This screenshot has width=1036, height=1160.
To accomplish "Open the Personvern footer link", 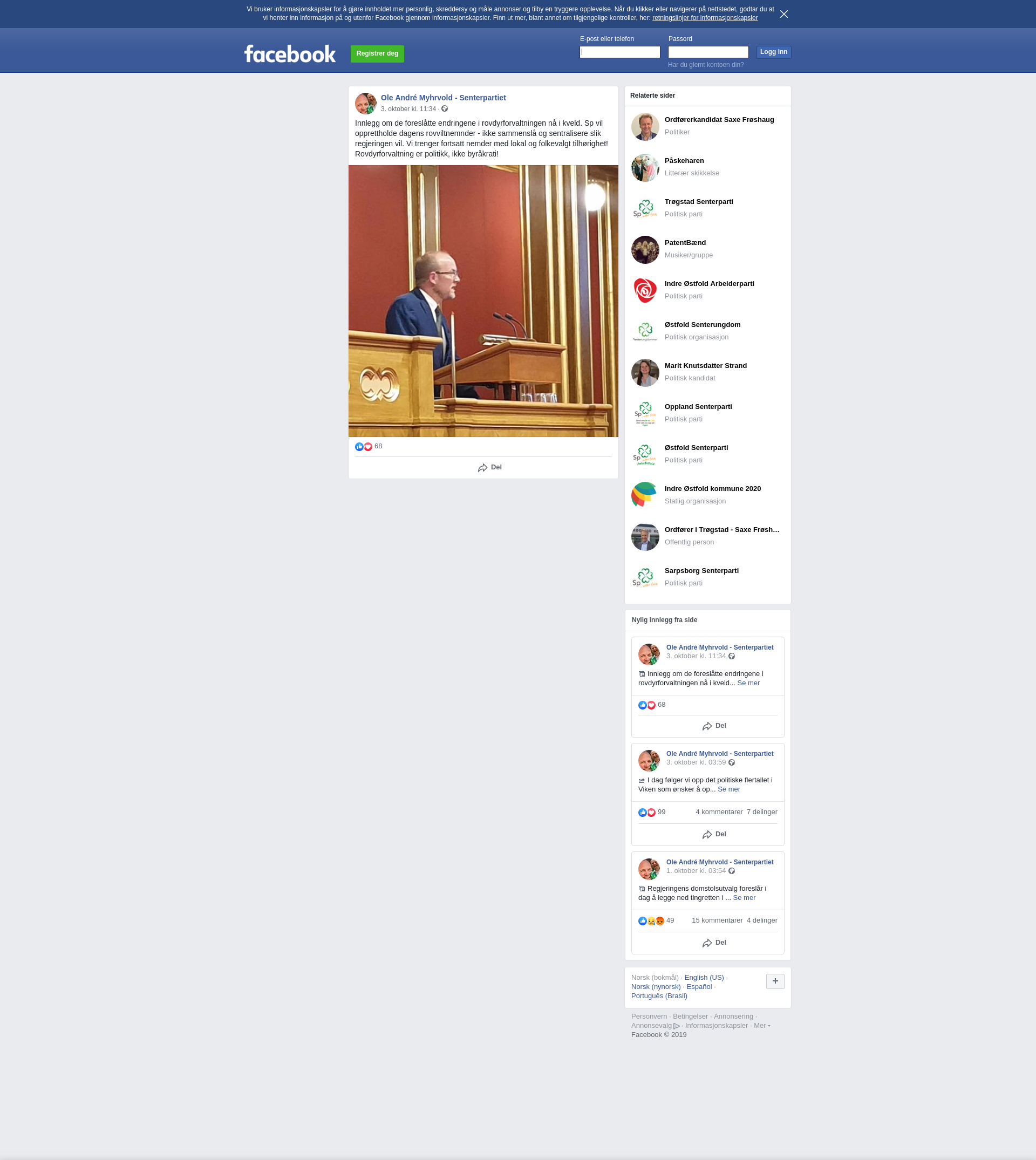I will coord(649,1016).
